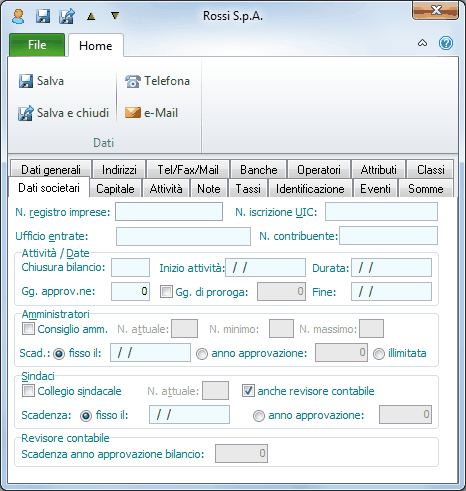Focus the N. registro imprese field
This screenshot has width=466, height=491.
pos(169,212)
